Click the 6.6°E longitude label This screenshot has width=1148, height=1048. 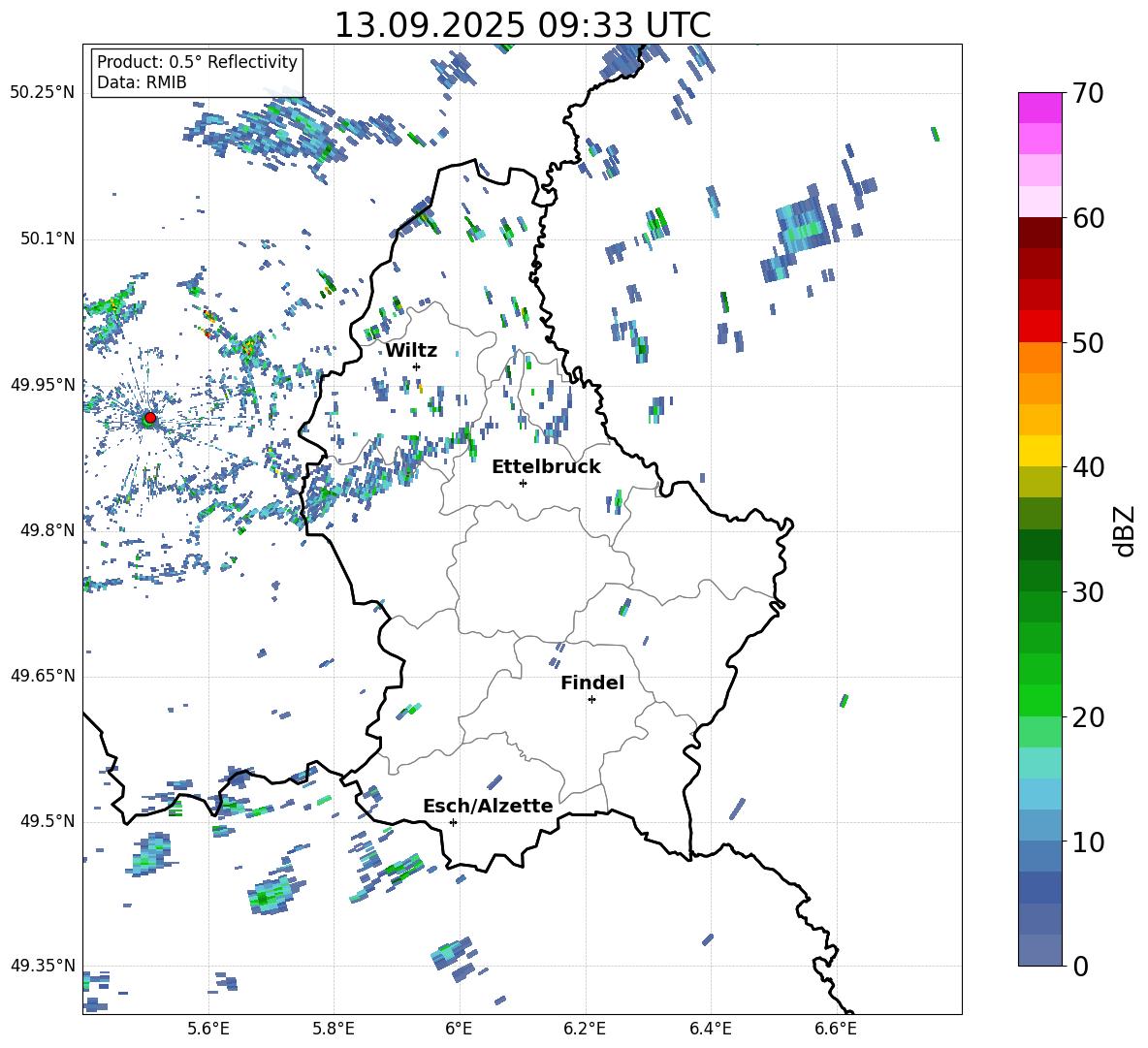click(x=836, y=1029)
